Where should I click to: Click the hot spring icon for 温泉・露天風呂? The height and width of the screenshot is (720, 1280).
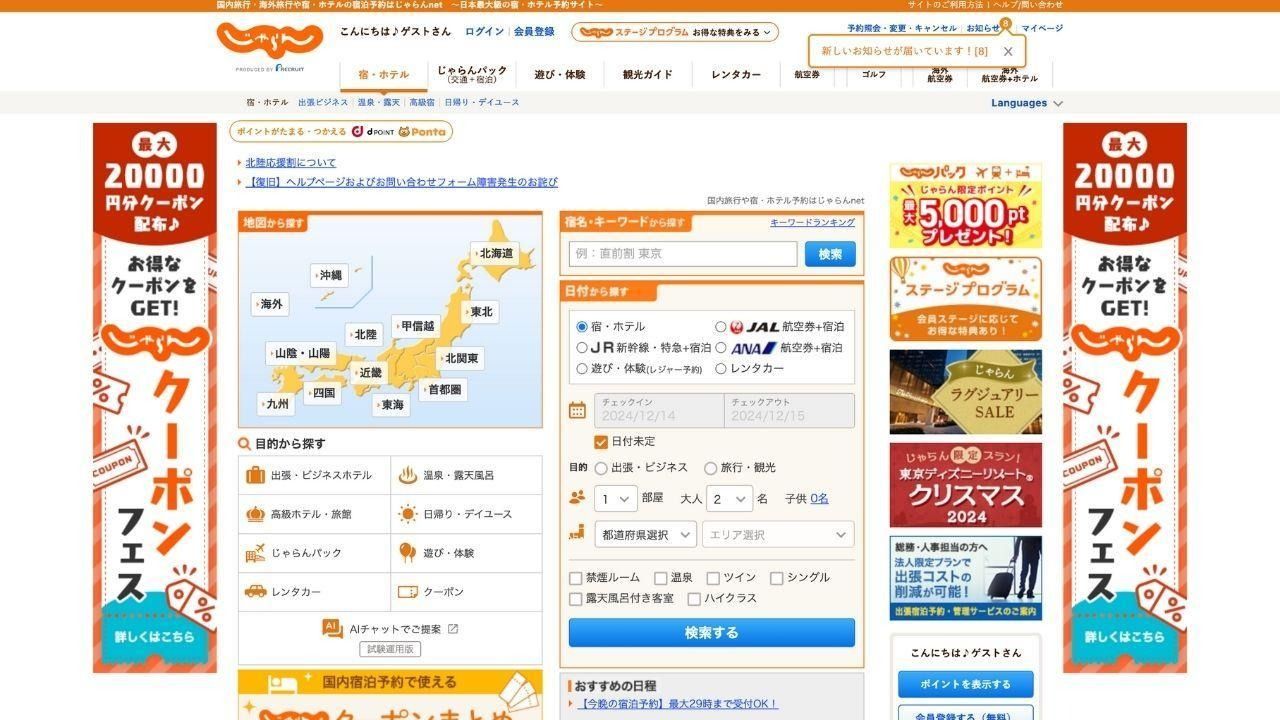coord(408,475)
